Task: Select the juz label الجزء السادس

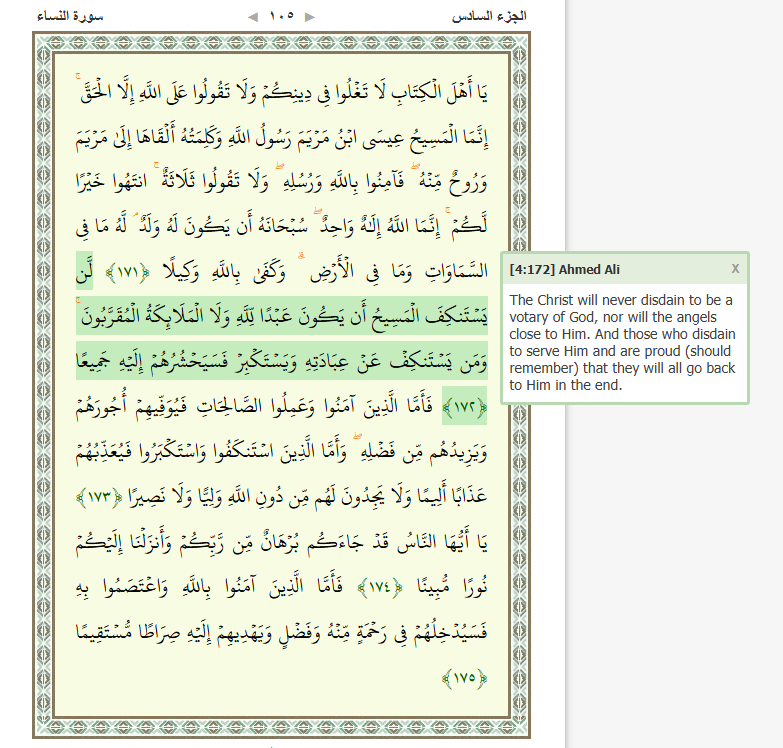Action: [489, 16]
